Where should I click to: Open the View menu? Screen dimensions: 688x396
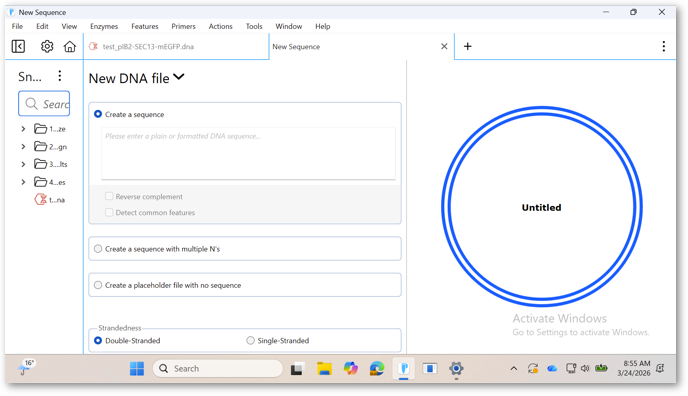point(69,26)
